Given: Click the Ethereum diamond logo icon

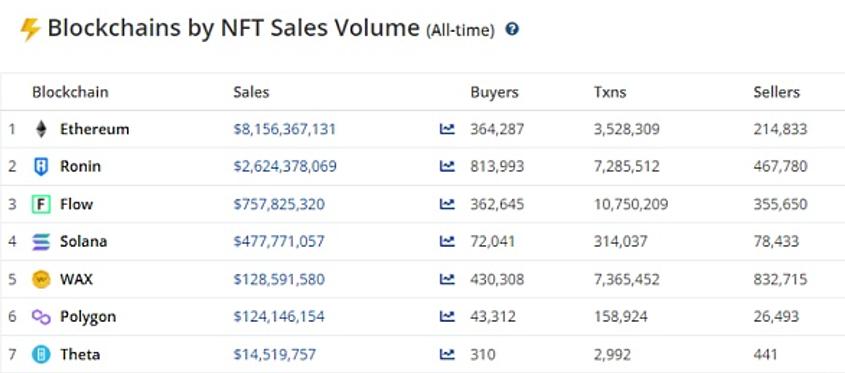Looking at the screenshot, I should 41,129.
